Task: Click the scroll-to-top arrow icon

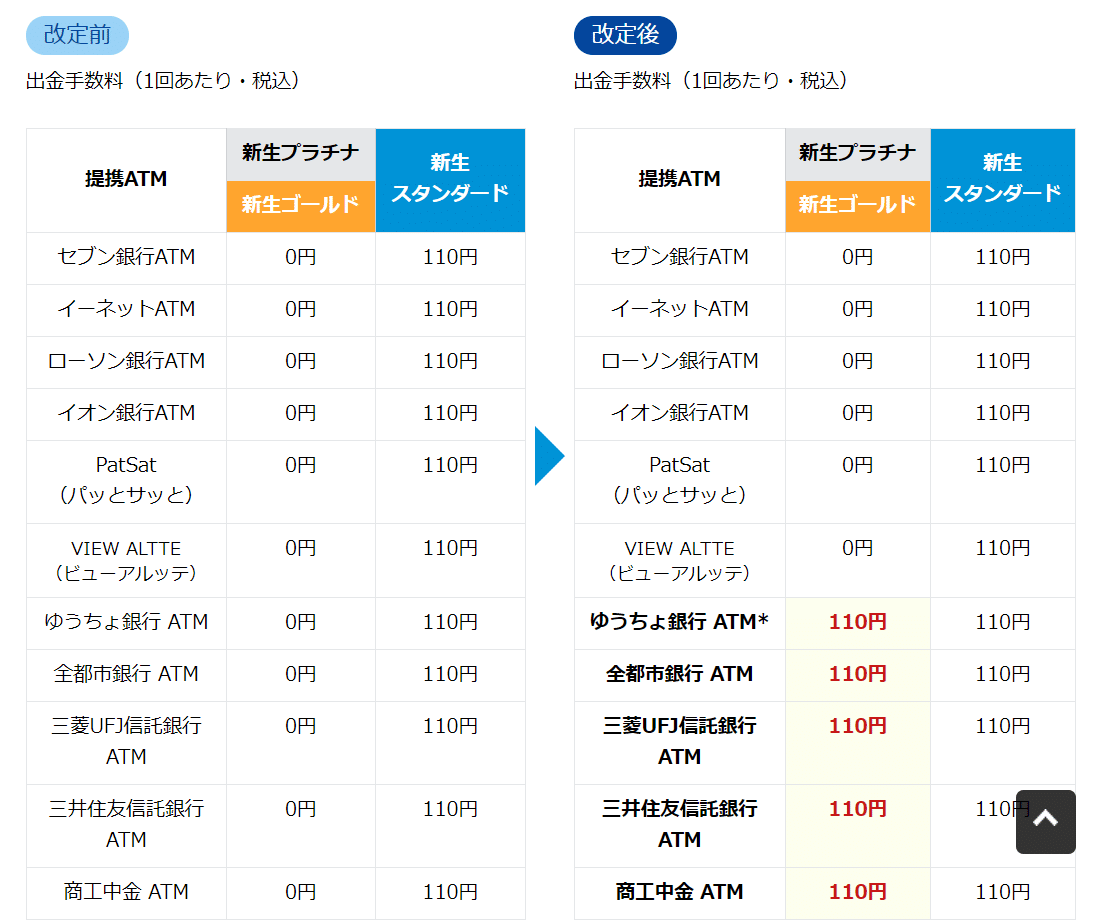Action: [1045, 821]
